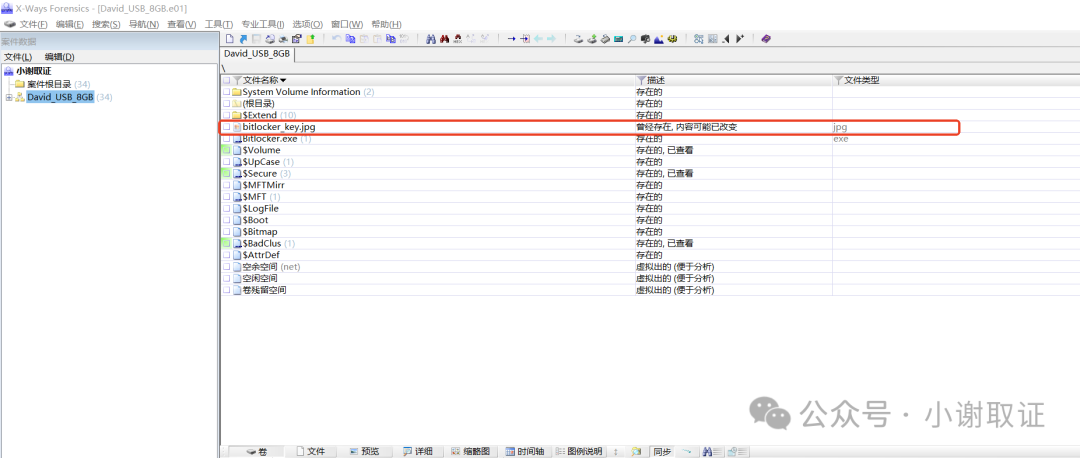1080x458 pixels.
Task: Click the Copy block toolbar icon
Action: (x=351, y=39)
